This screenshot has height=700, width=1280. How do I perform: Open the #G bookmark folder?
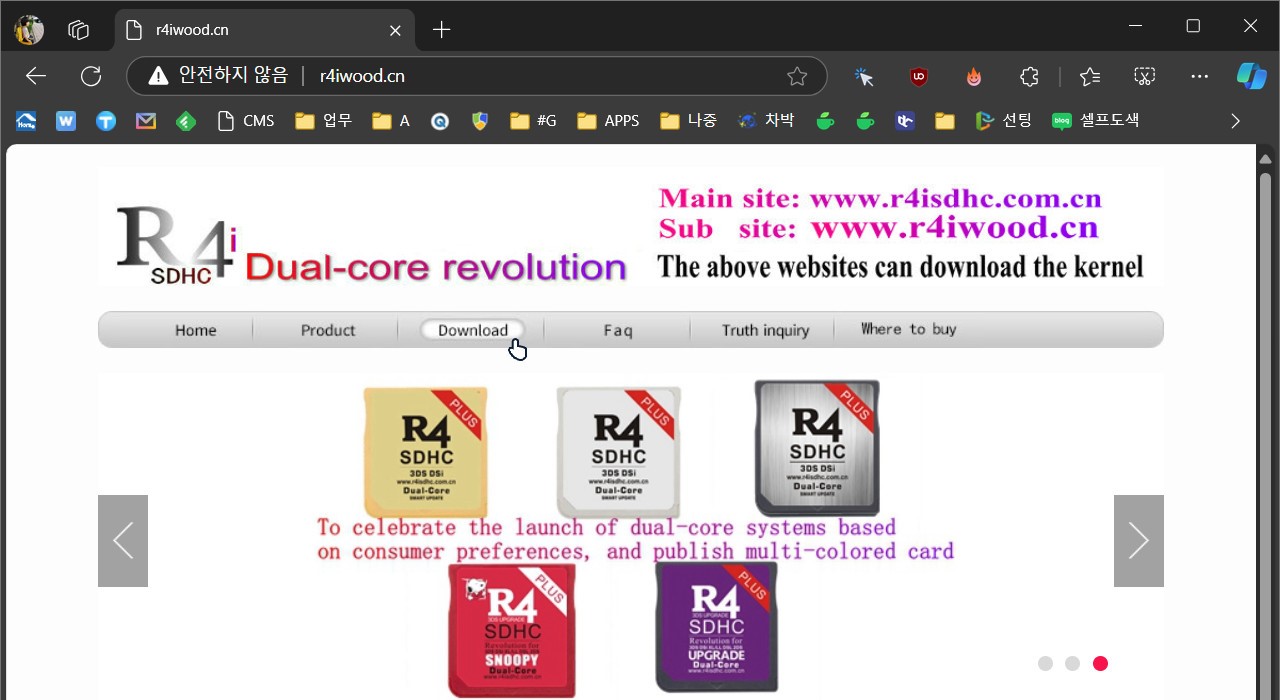click(533, 121)
